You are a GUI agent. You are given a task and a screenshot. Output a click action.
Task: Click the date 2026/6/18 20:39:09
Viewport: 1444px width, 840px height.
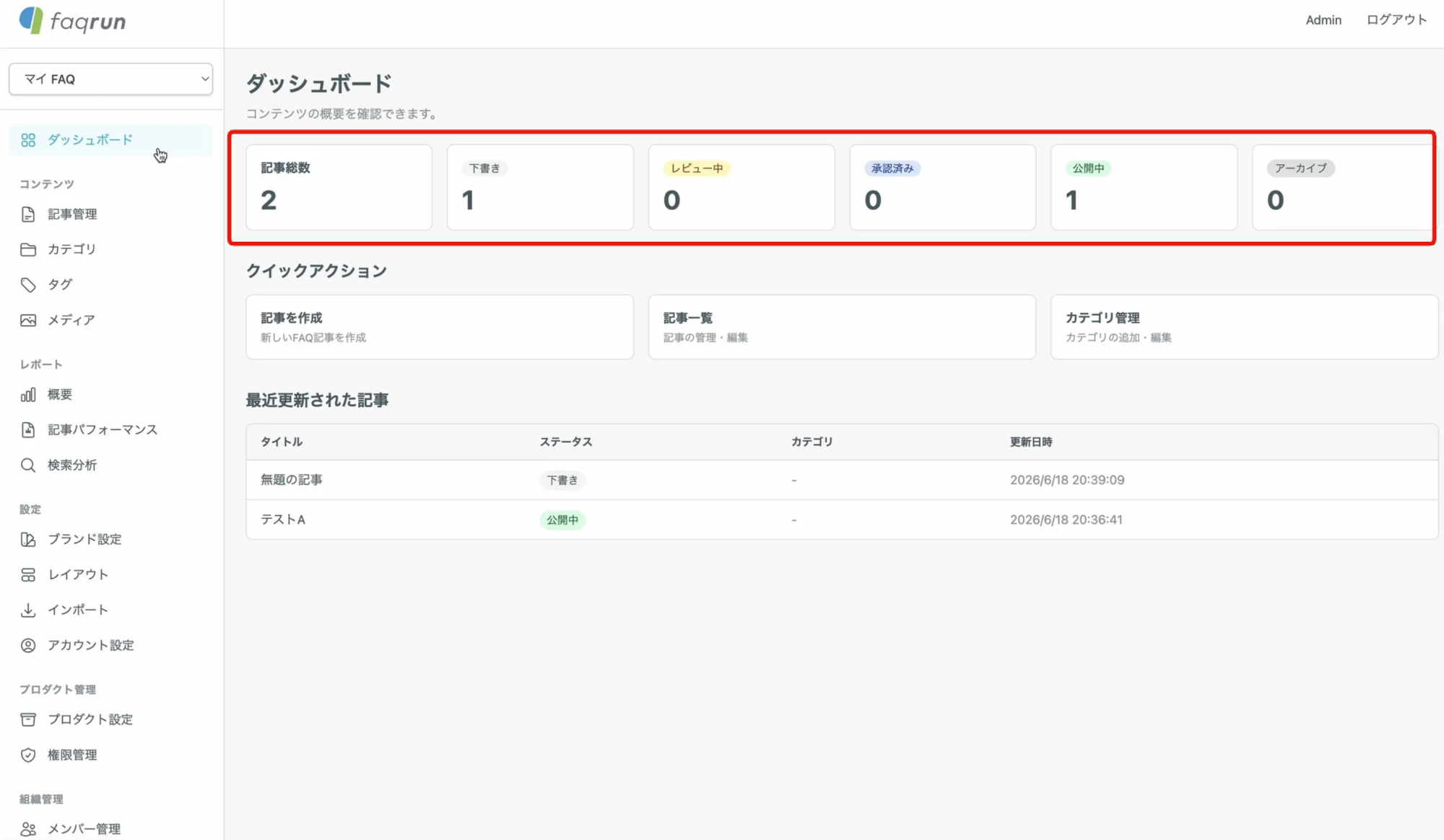coord(1067,480)
